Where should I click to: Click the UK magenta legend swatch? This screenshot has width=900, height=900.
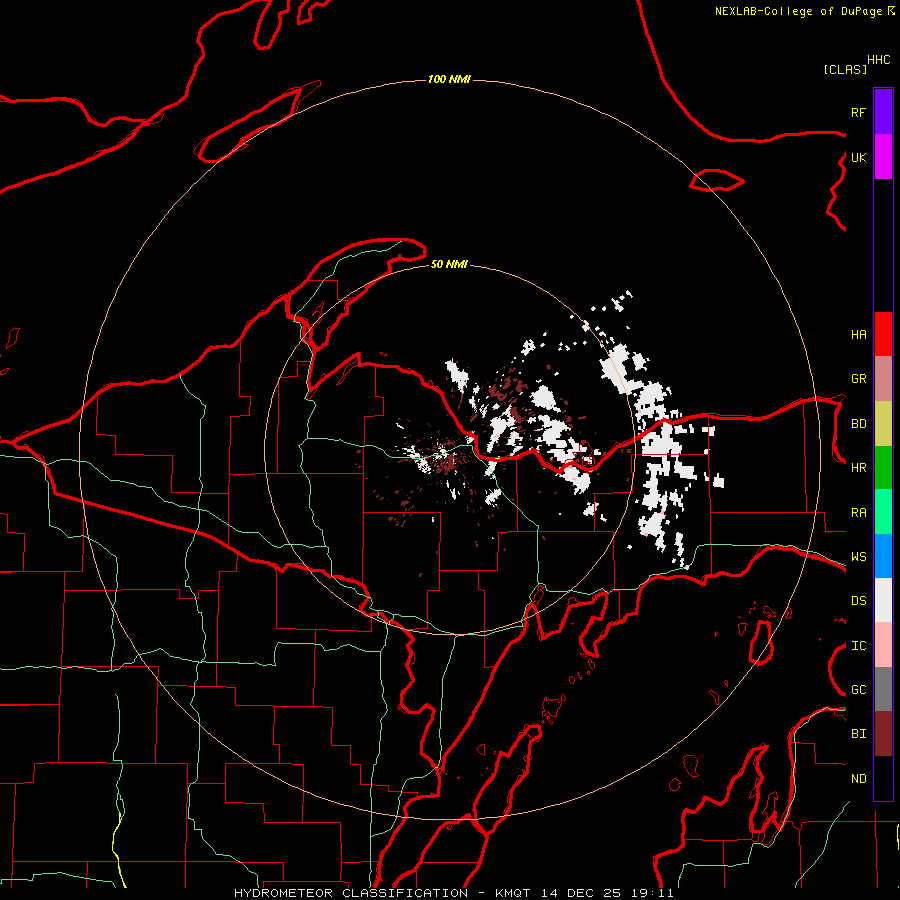(883, 157)
